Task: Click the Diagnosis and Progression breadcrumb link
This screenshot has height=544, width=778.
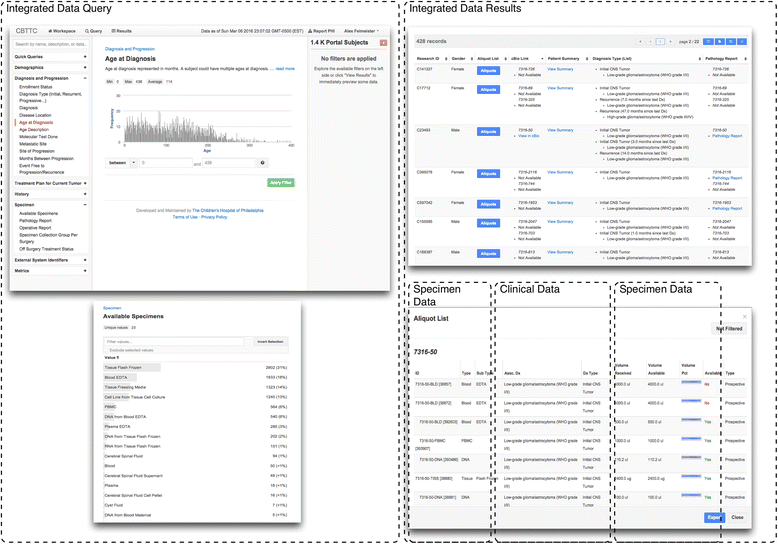Action: coord(130,49)
